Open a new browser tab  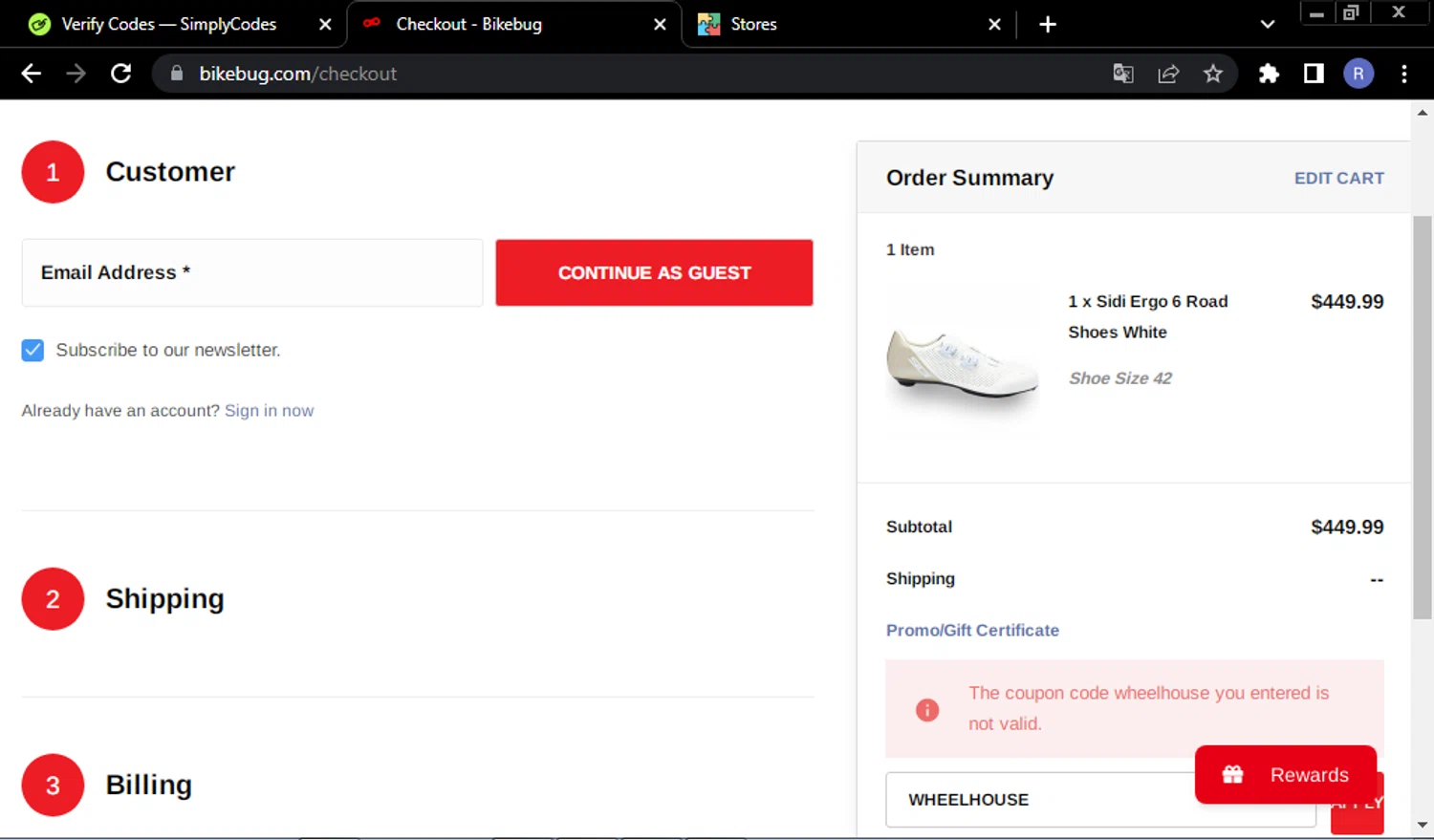click(x=1048, y=24)
